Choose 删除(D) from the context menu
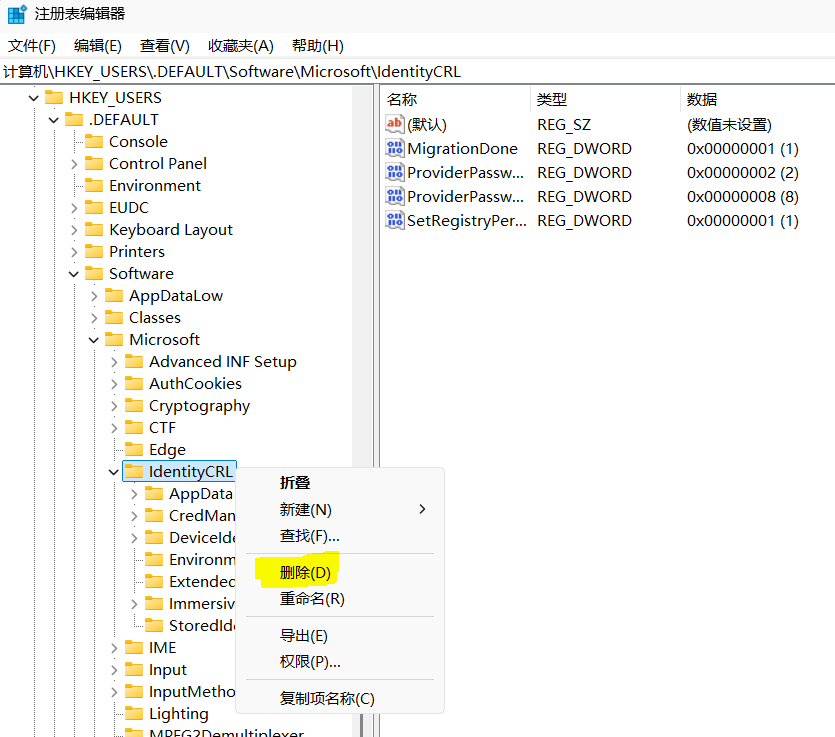This screenshot has height=737, width=835. [x=305, y=573]
